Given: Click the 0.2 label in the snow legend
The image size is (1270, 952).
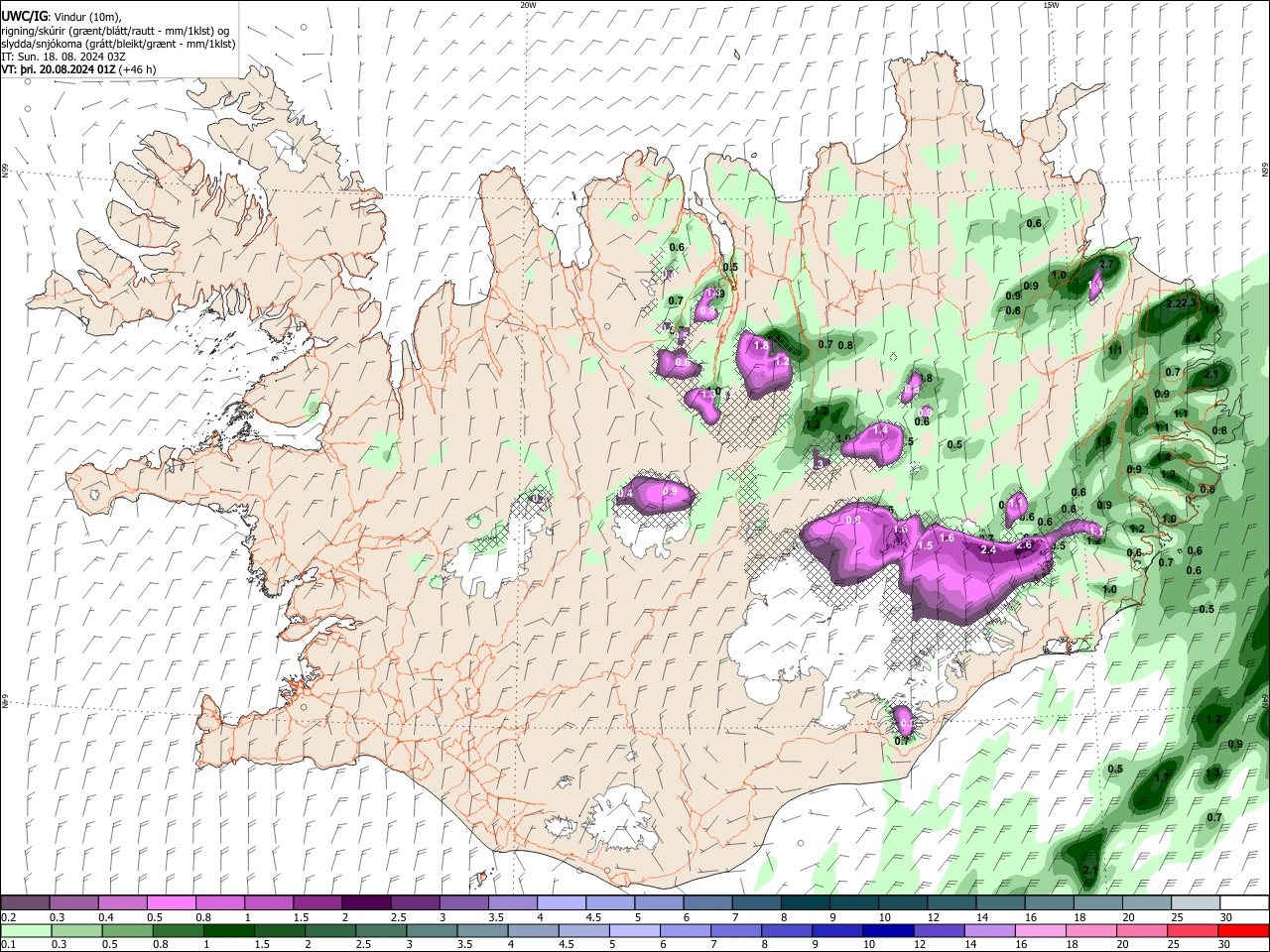Looking at the screenshot, I should [8, 917].
